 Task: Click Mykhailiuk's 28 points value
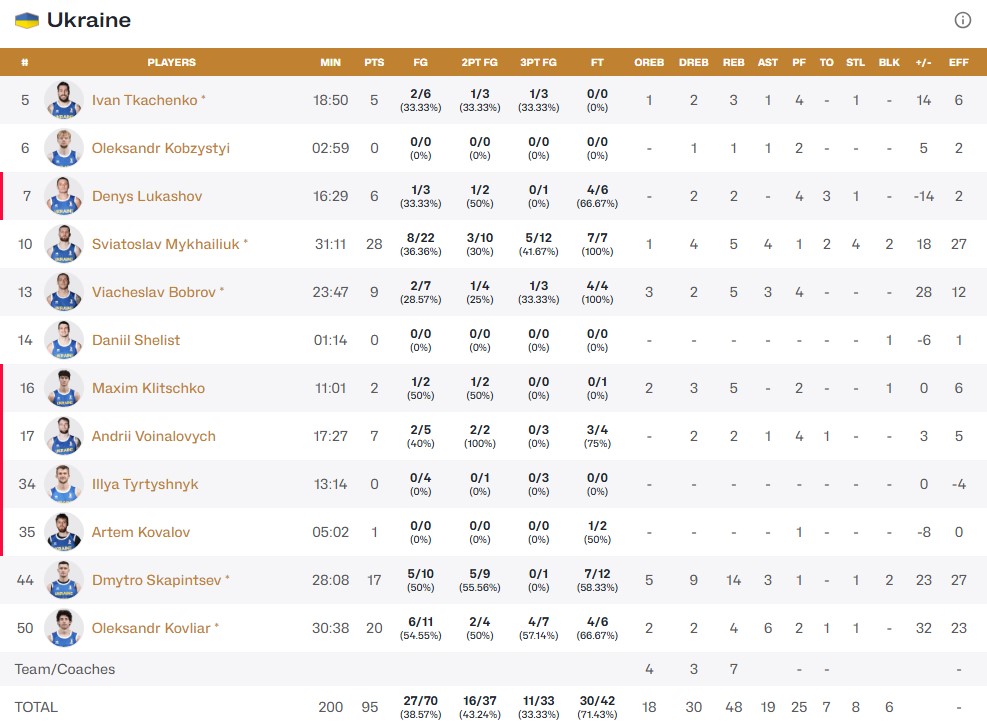pyautogui.click(x=374, y=244)
